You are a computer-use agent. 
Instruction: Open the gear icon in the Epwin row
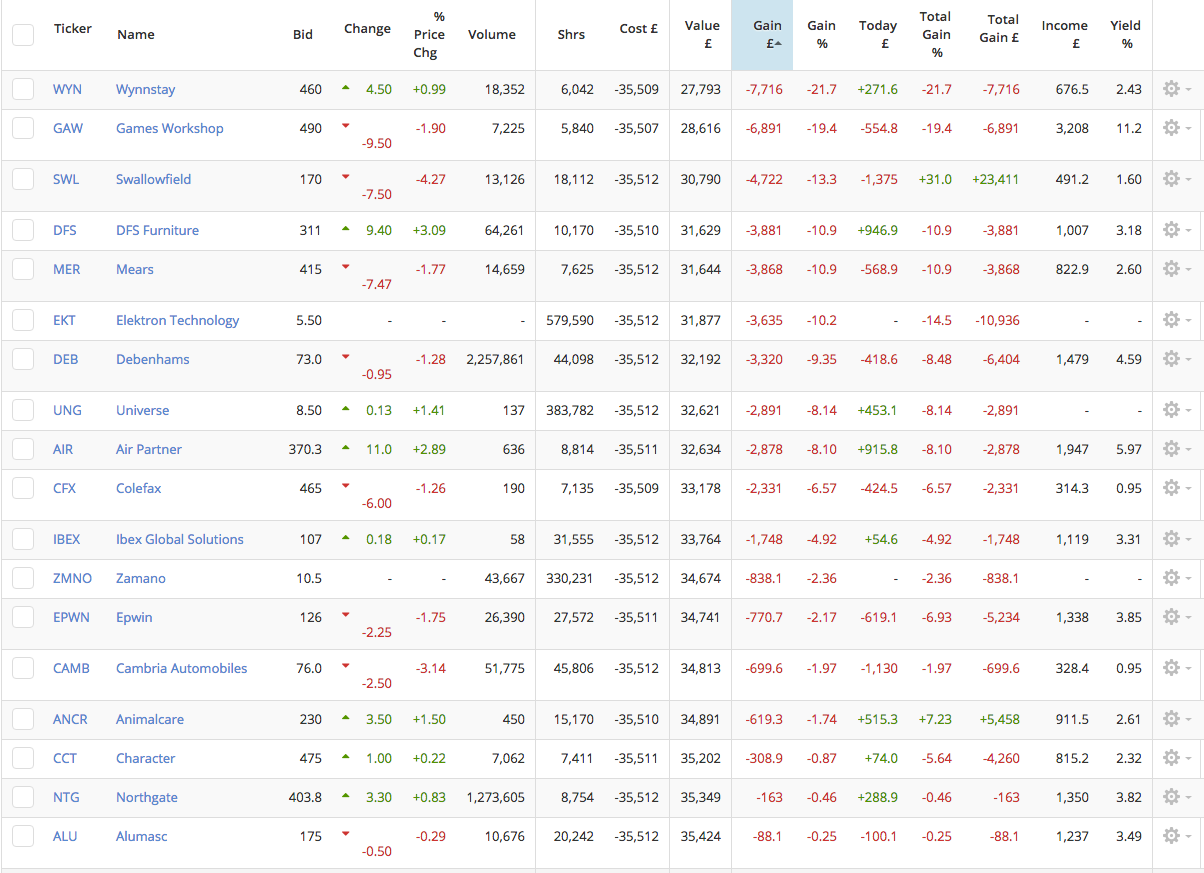1172,617
